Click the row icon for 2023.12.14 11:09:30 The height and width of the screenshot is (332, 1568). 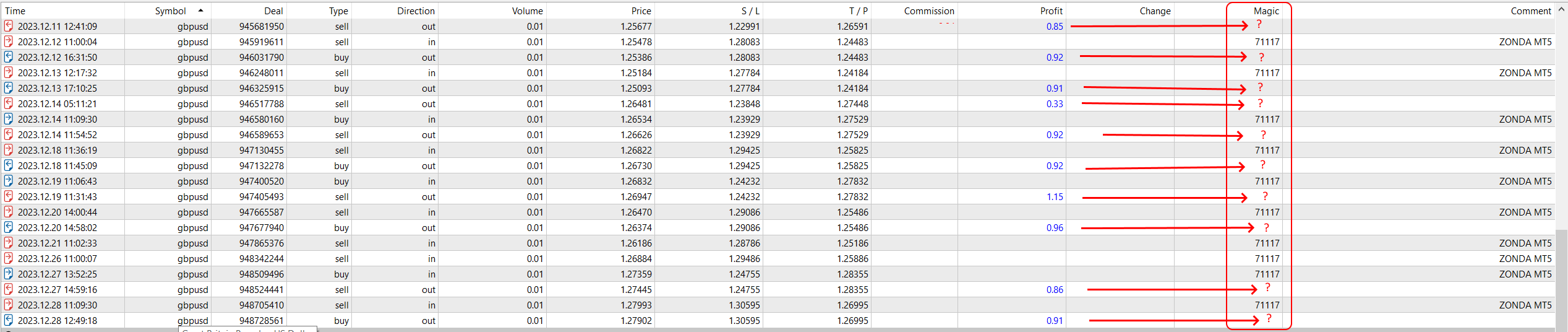click(x=9, y=119)
